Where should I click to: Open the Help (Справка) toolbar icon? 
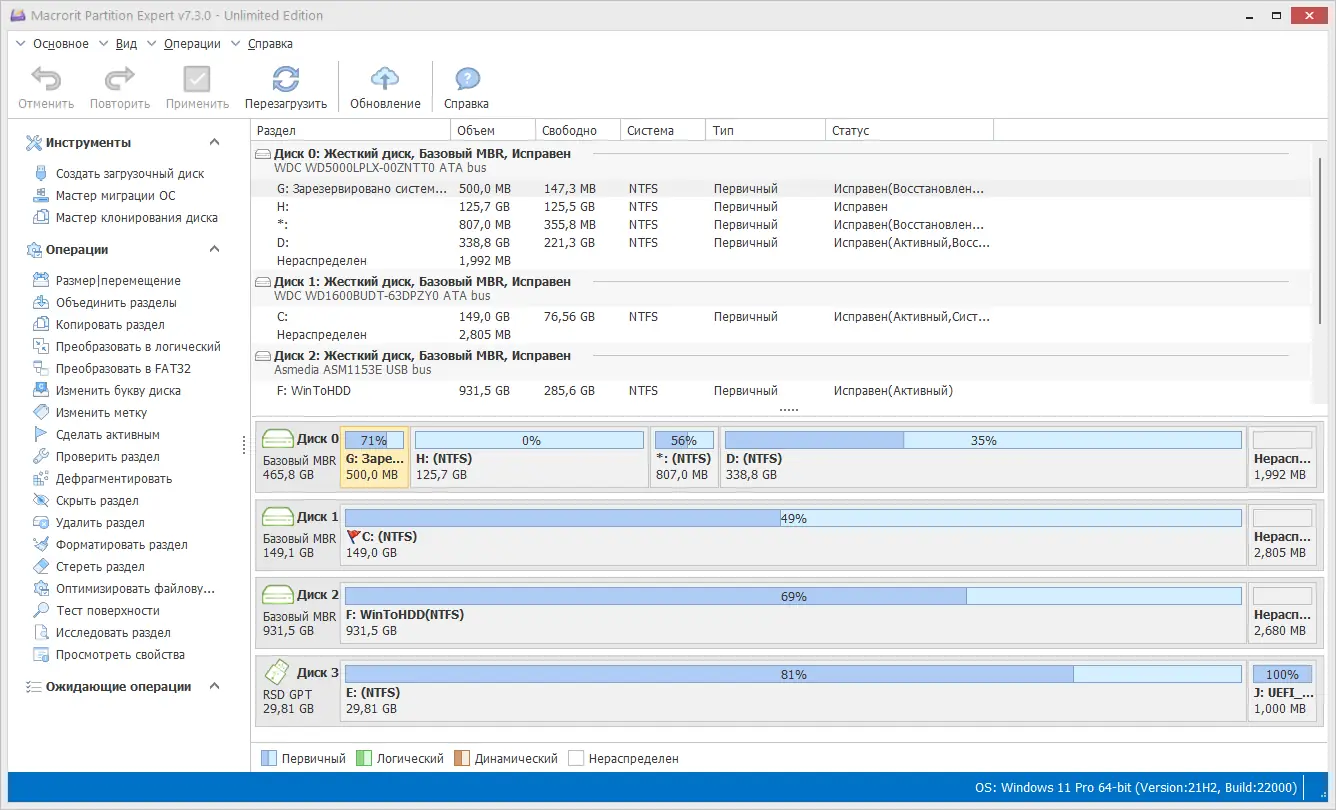[466, 79]
